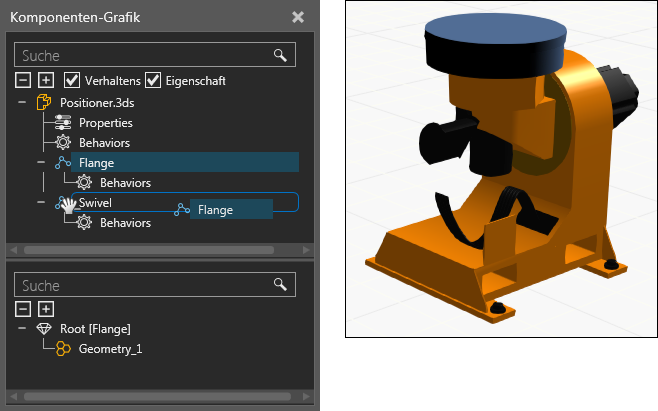Collapse the Swivel tree node
Image resolution: width=658 pixels, height=411 pixels.
pos(41,202)
